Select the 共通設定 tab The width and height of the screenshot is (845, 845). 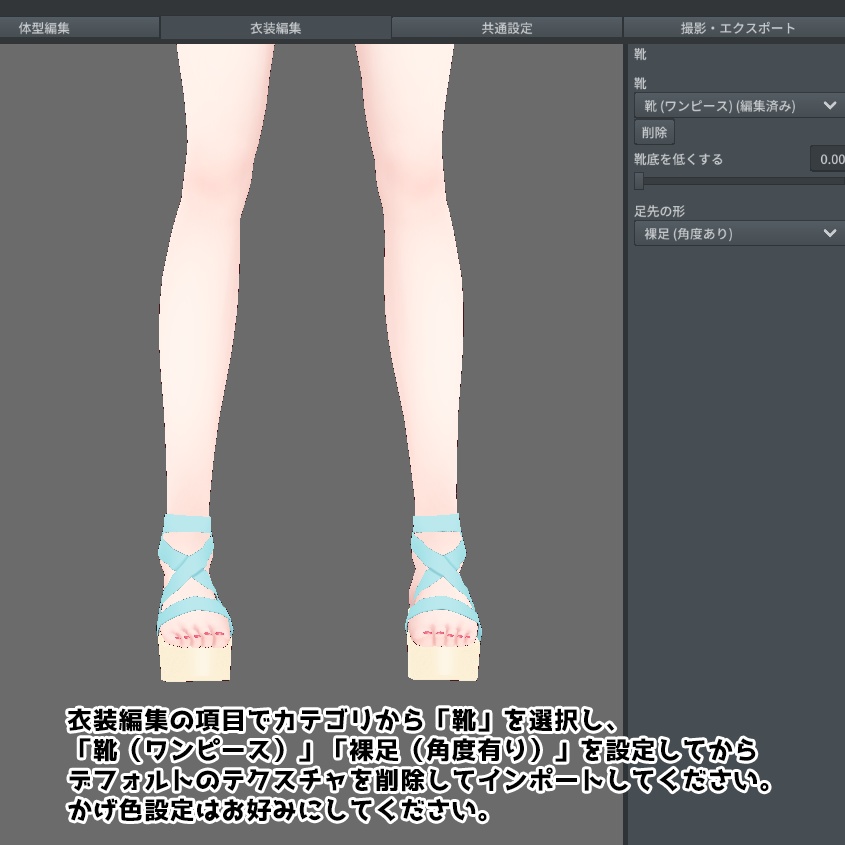coord(507,28)
